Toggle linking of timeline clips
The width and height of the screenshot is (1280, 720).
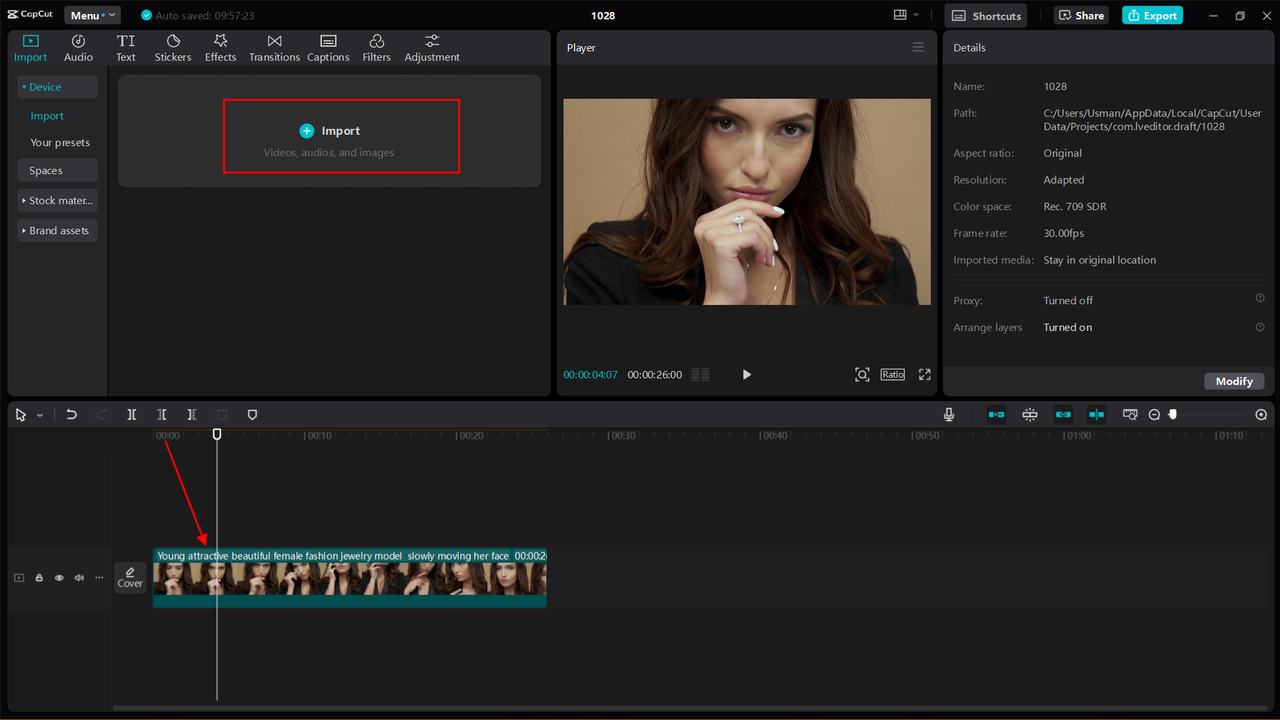[x=1063, y=414]
